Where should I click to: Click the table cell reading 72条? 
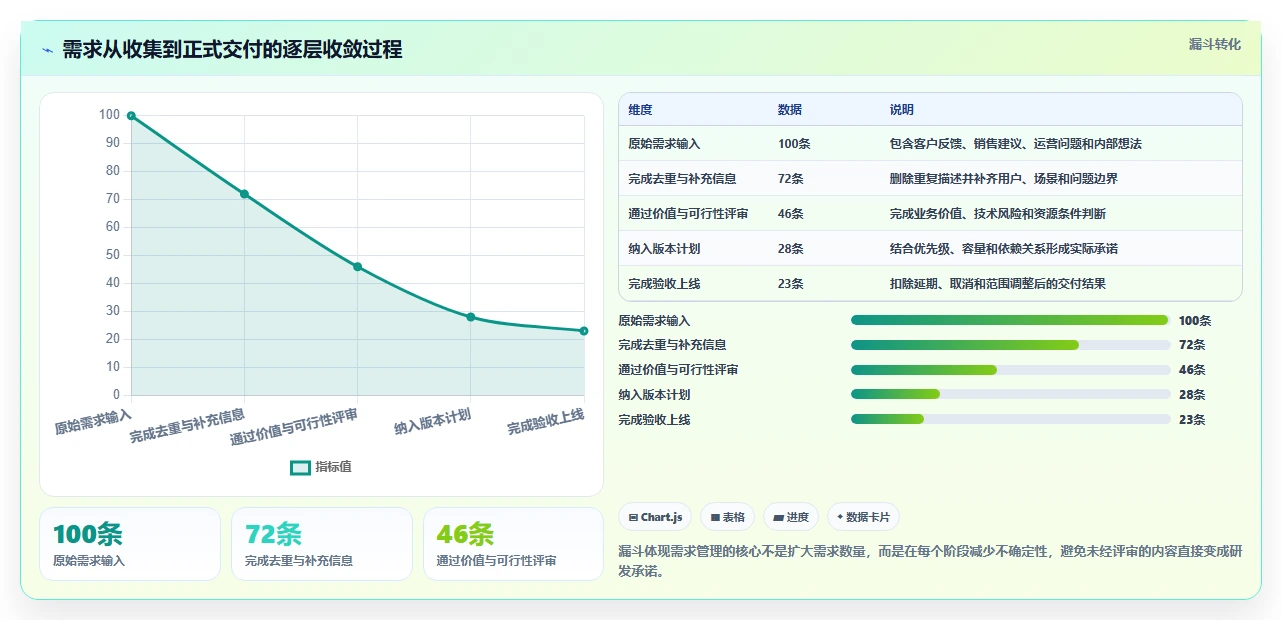coord(791,179)
